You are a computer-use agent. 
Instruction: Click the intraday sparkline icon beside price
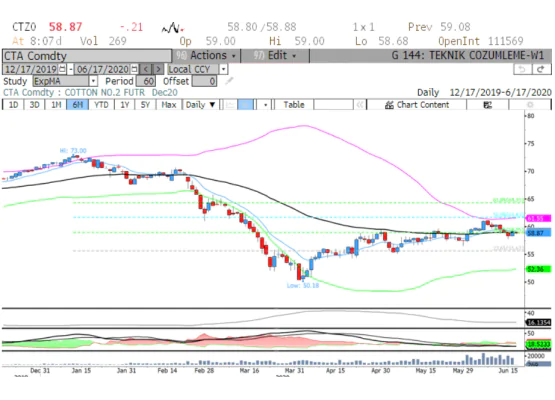172,28
